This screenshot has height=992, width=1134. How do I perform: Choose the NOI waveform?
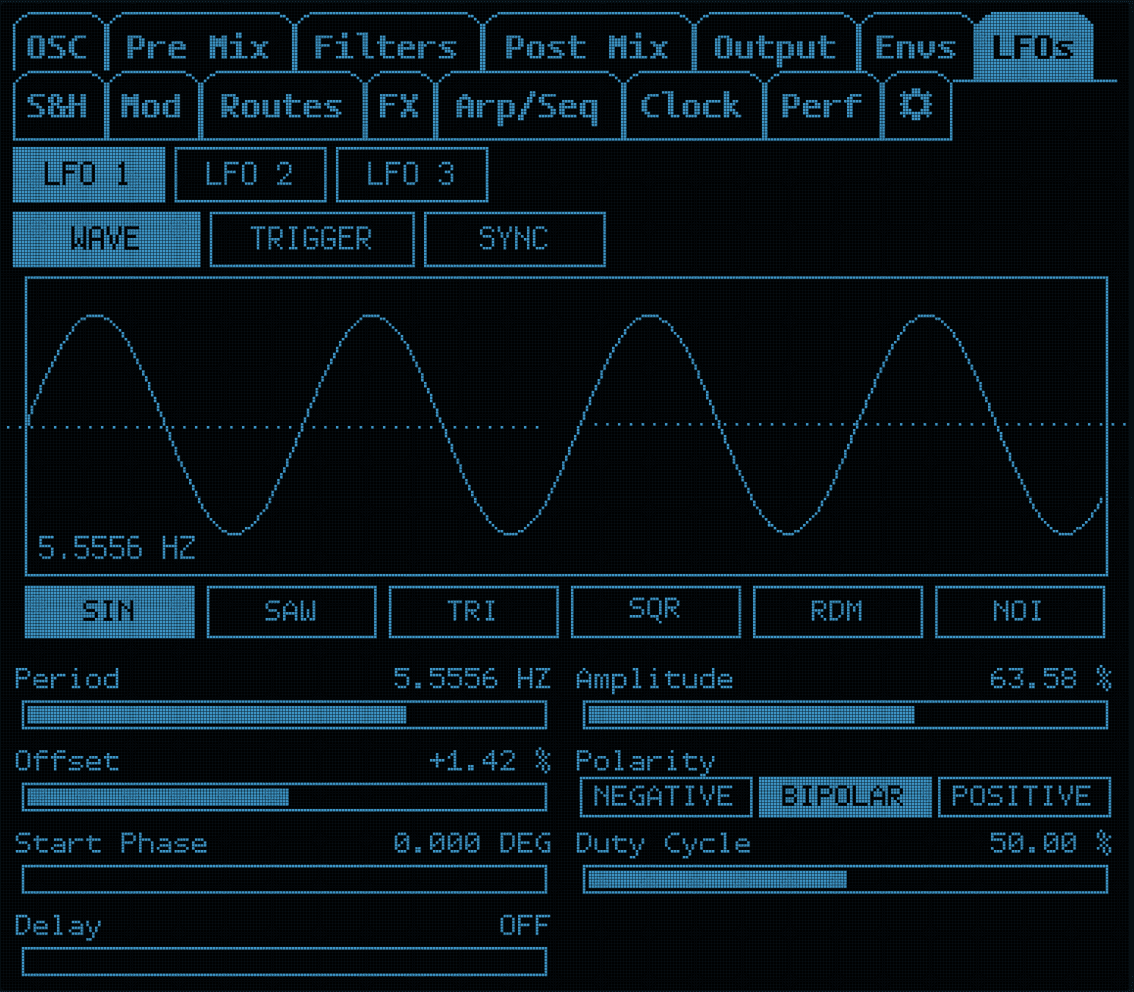1020,612
